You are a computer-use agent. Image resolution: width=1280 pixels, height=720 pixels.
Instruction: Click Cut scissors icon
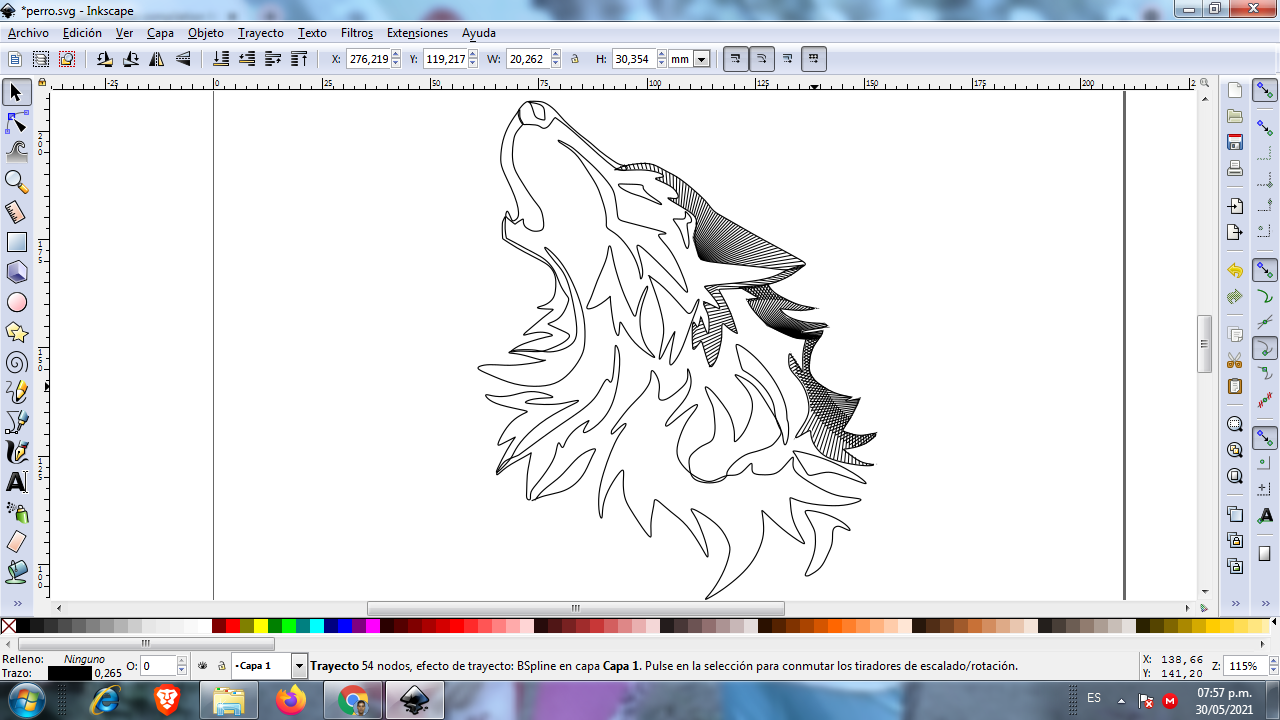(x=1235, y=360)
